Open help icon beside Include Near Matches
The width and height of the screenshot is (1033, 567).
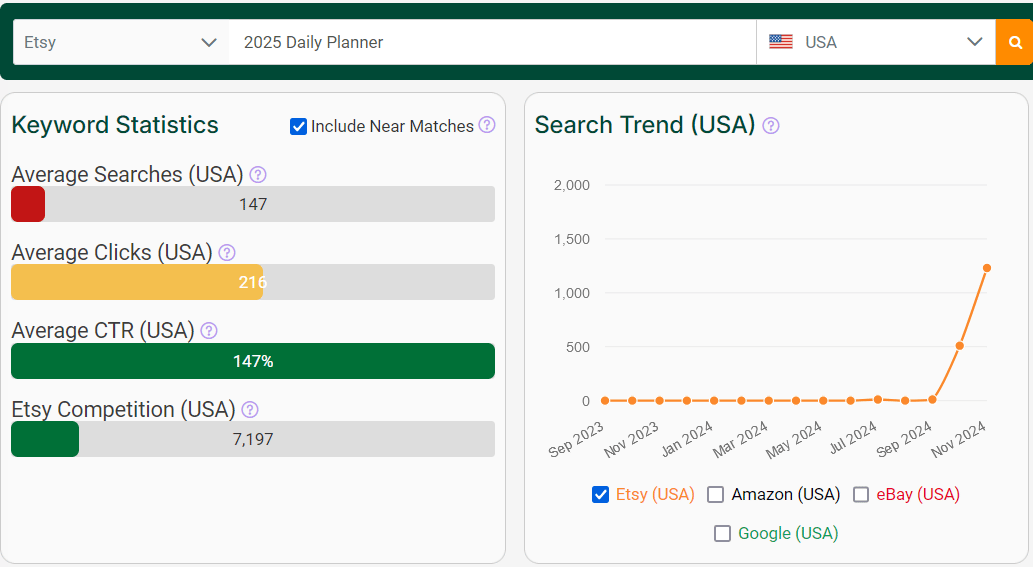(x=487, y=124)
